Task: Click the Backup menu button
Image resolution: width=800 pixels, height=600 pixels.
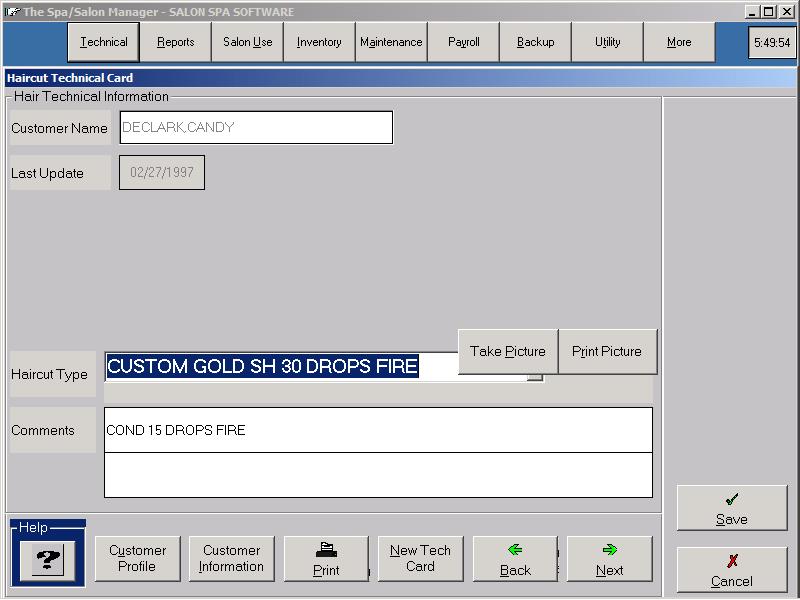Action: 535,43
